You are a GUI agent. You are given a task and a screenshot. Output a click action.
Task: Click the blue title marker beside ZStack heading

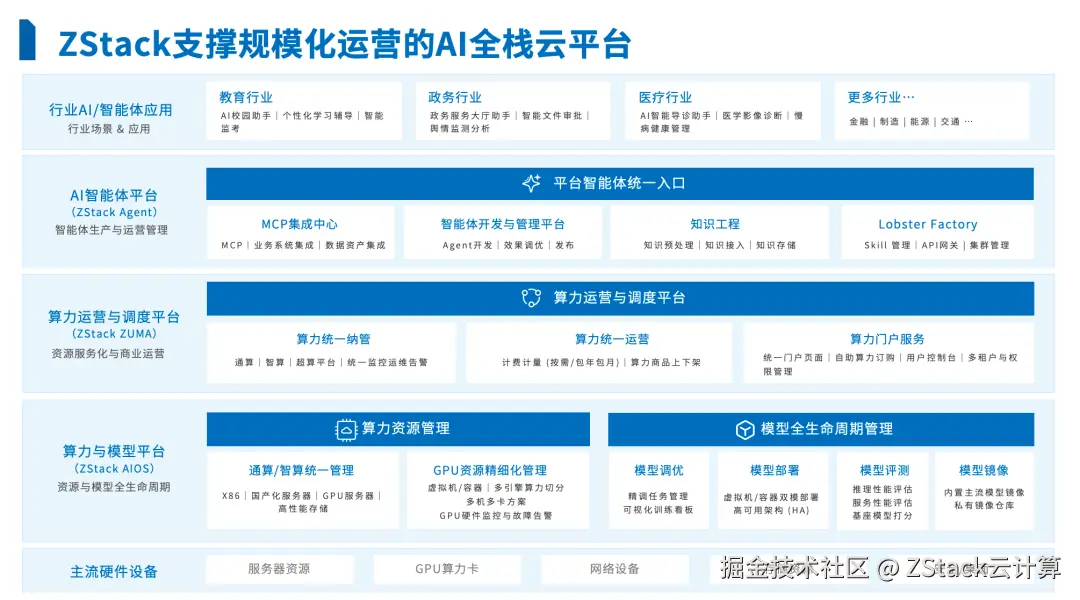point(27,40)
